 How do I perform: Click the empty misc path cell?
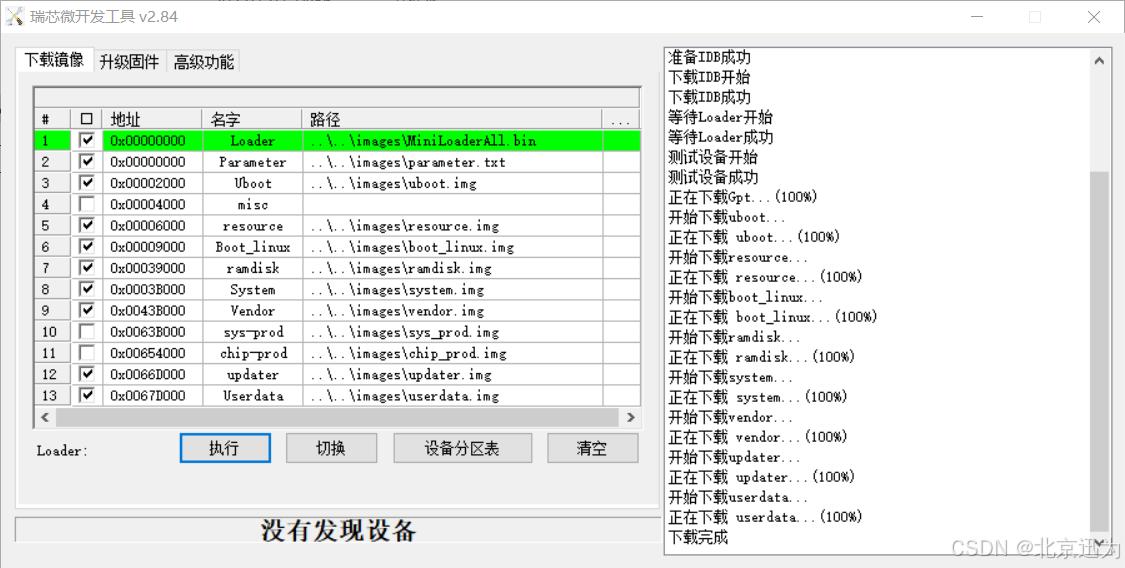[x=452, y=204]
